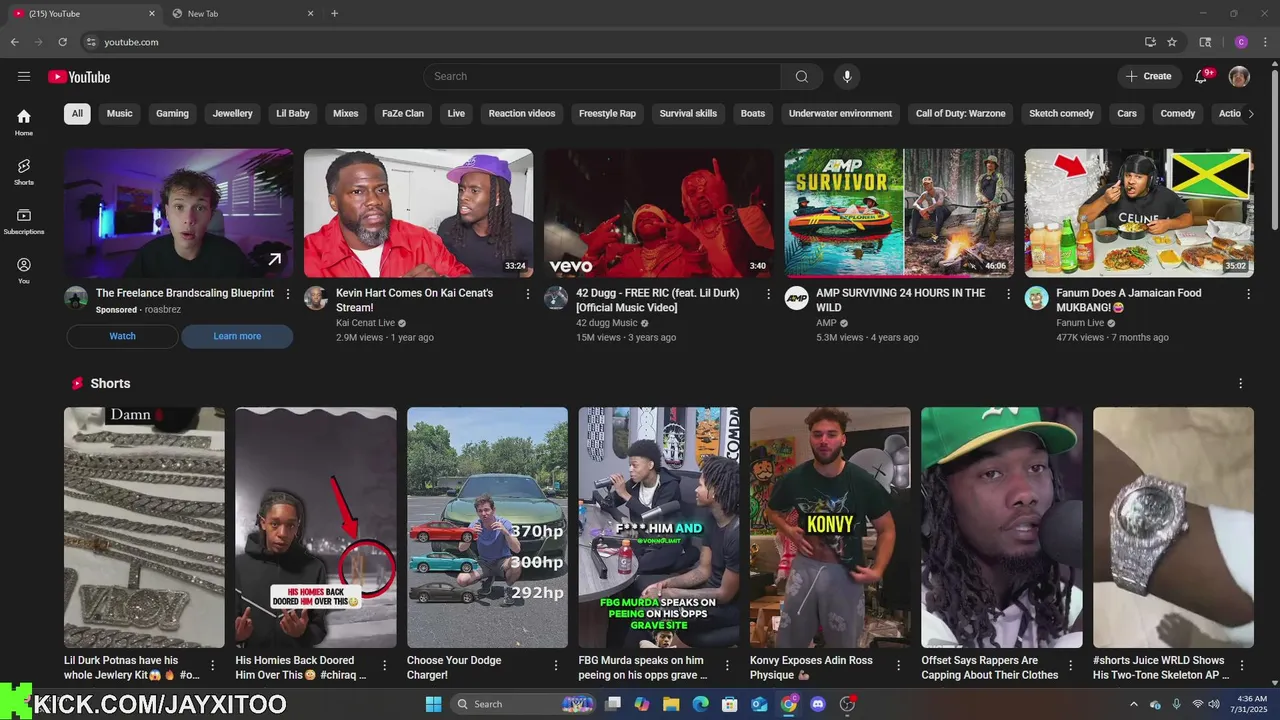Start voice search with microphone icon
This screenshot has height=720, width=1280.
tap(847, 76)
